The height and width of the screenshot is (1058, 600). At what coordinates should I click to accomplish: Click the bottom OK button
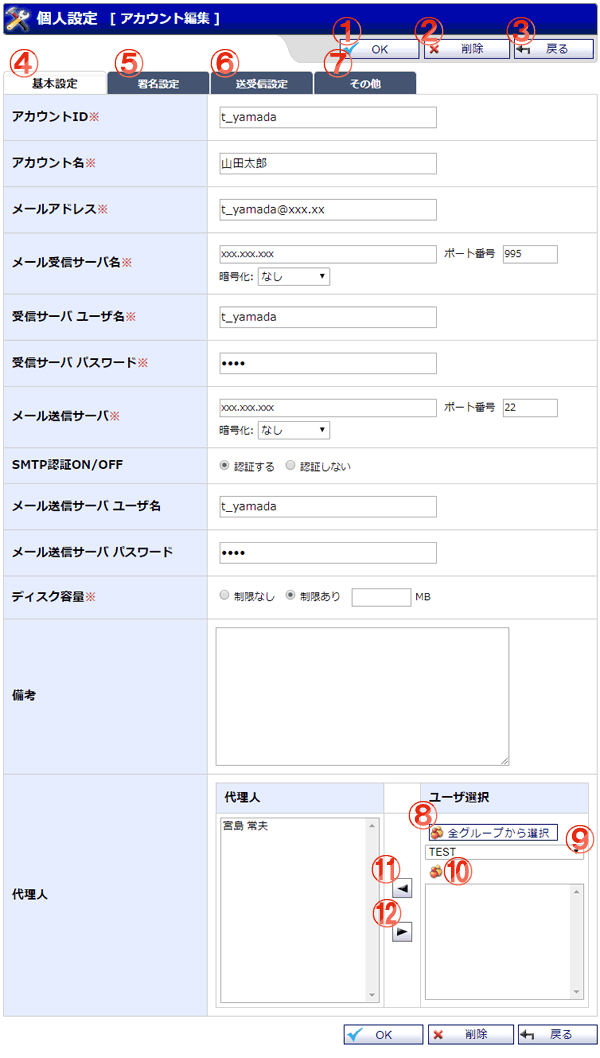click(x=383, y=1034)
